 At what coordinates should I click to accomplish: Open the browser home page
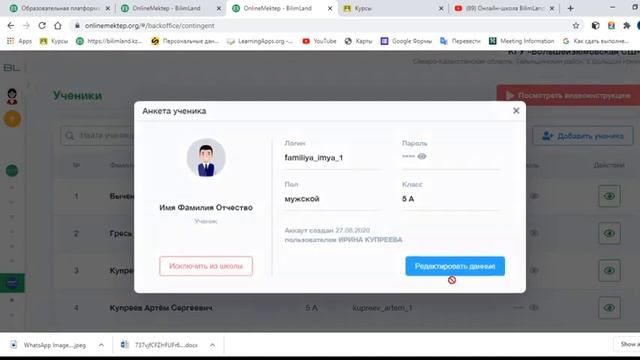(58, 26)
